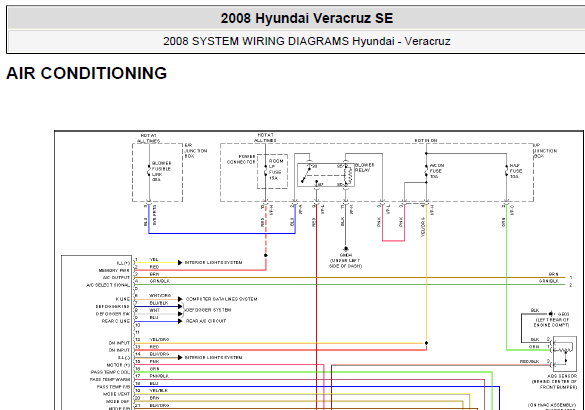The width and height of the screenshot is (585, 410).
Task: Click the "POWER CONNECTOR" label
Action: point(241,159)
